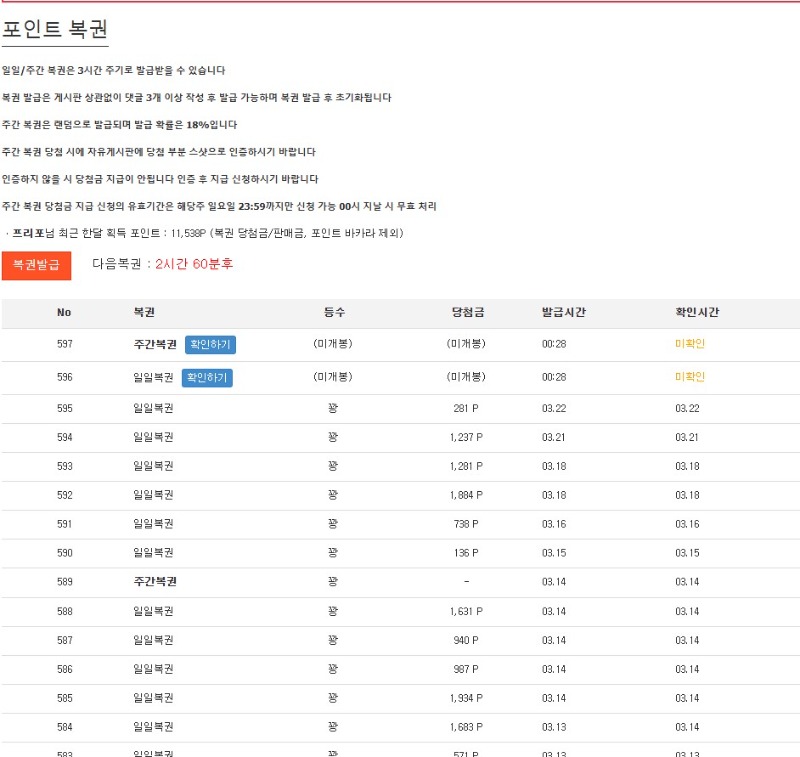Screen dimensions: 800x757
Task: Click the (미개봉) prize cell in row 596
Action: (466, 377)
